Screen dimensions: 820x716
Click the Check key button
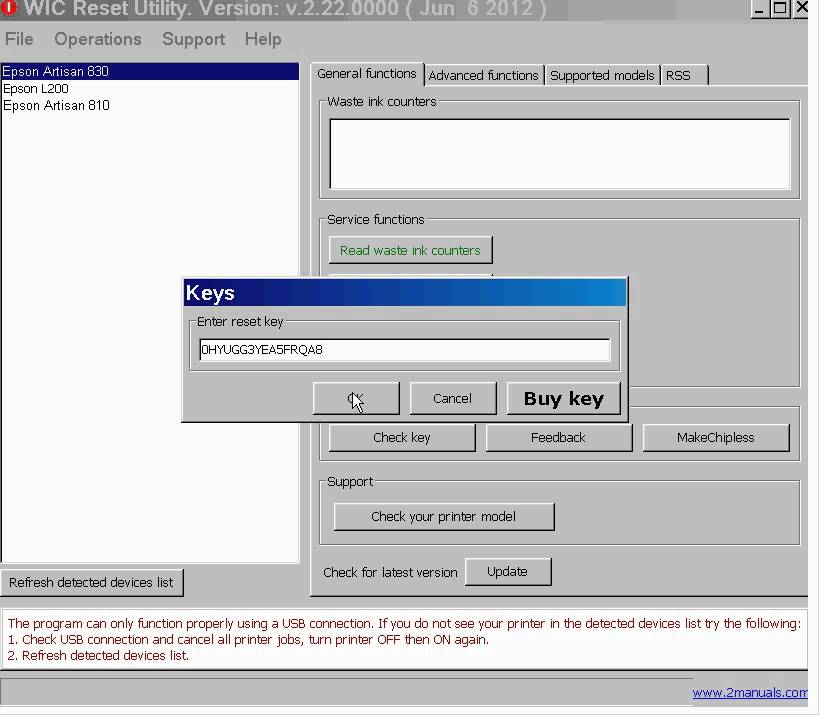[x=401, y=437]
